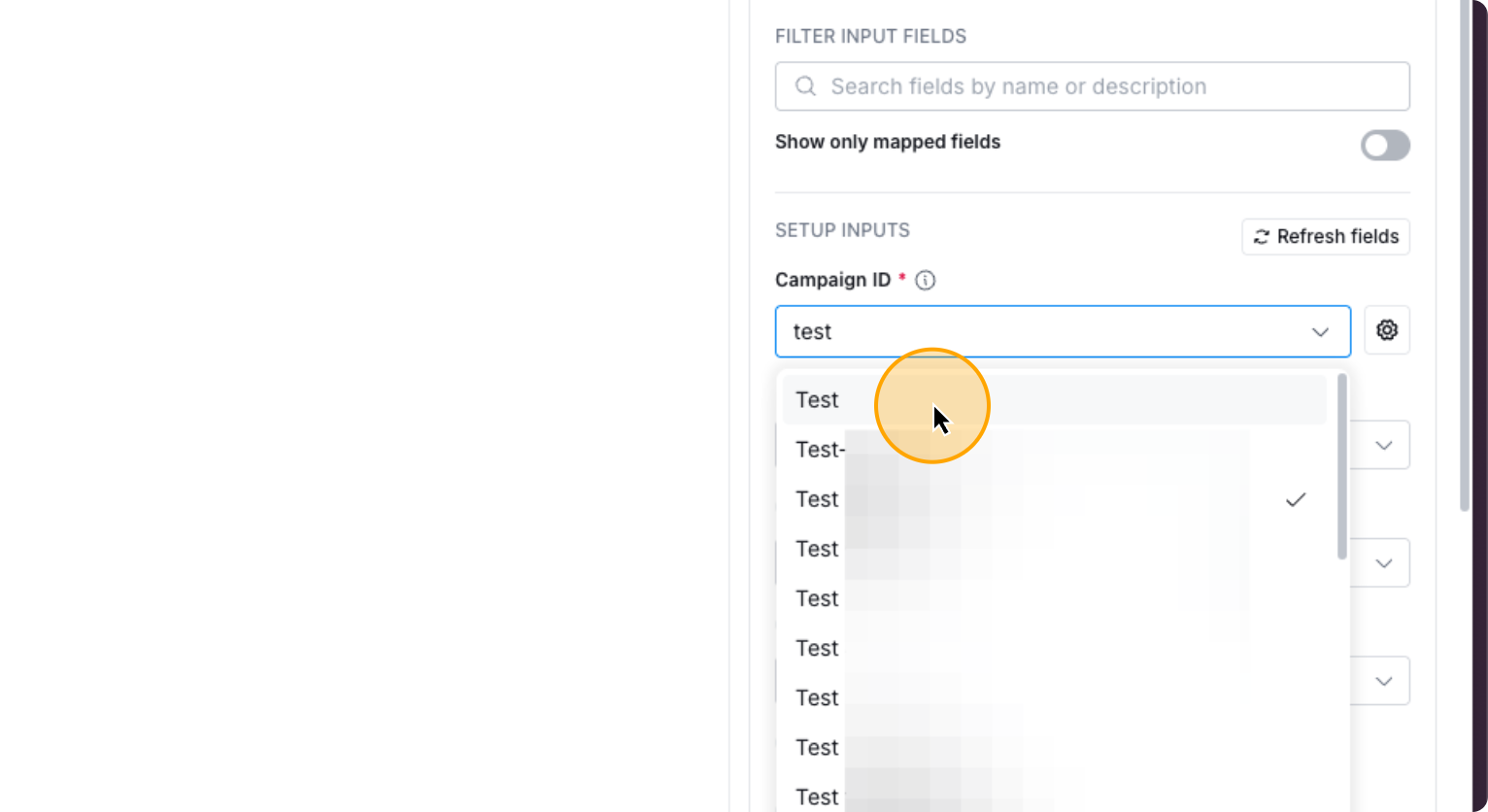Click the checkmark beside the selected Test option
The image size is (1488, 812).
click(x=1296, y=499)
